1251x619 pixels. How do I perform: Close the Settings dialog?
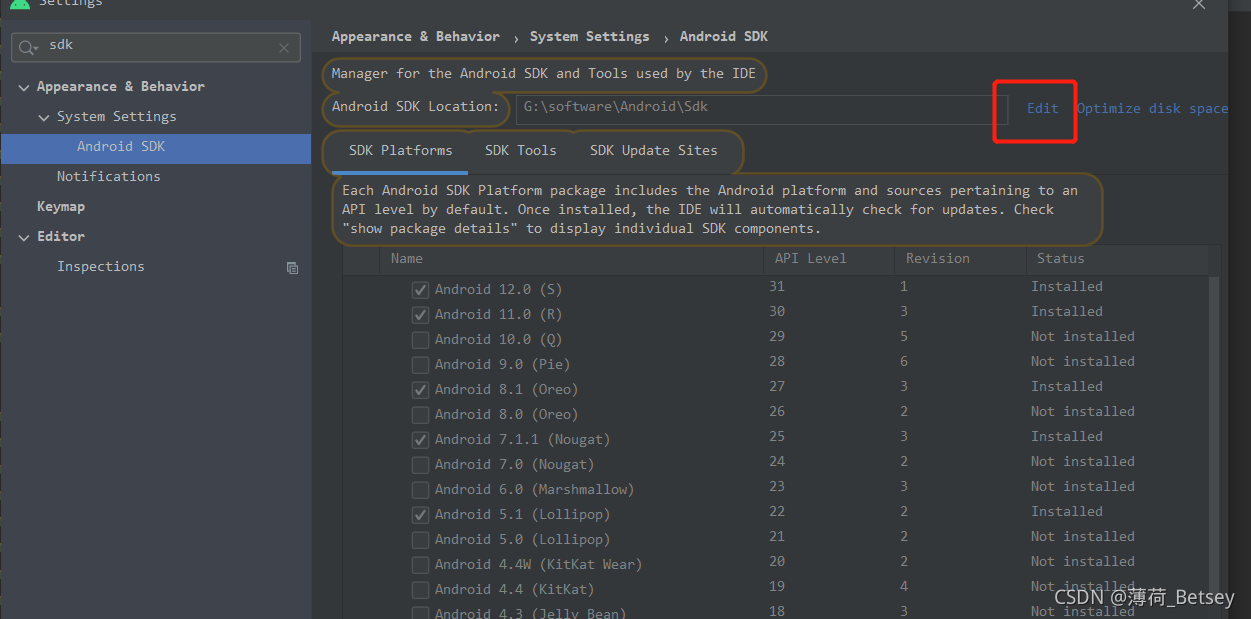pos(1199,4)
